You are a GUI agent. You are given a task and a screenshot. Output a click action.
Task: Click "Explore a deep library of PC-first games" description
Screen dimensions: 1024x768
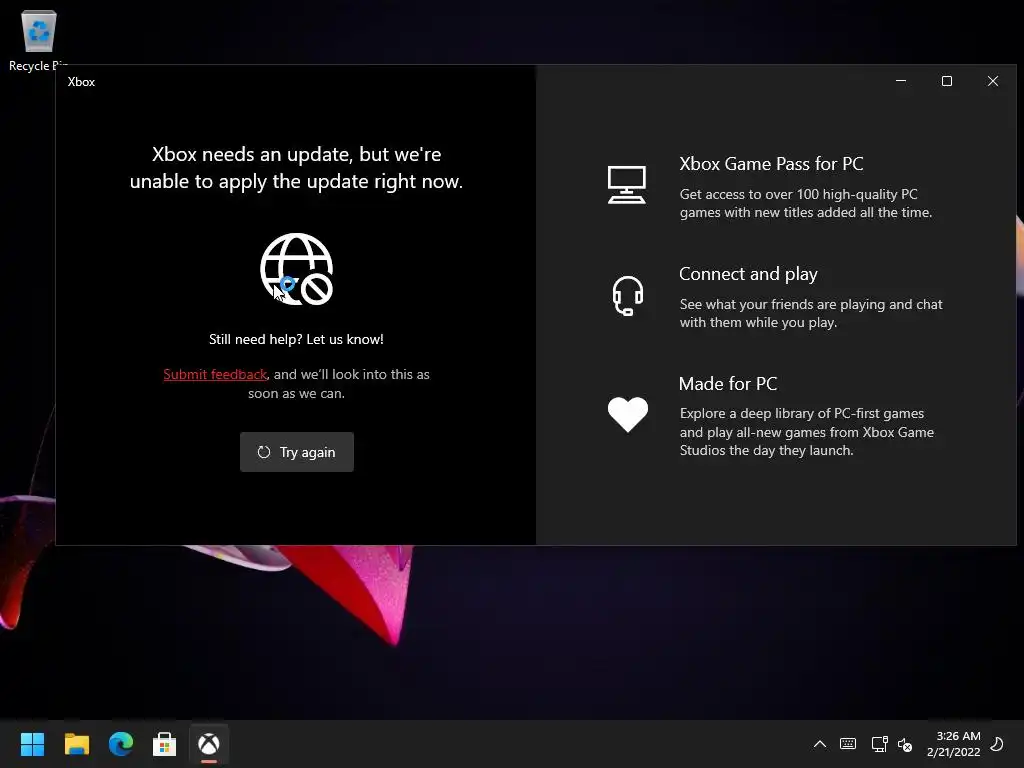click(807, 432)
